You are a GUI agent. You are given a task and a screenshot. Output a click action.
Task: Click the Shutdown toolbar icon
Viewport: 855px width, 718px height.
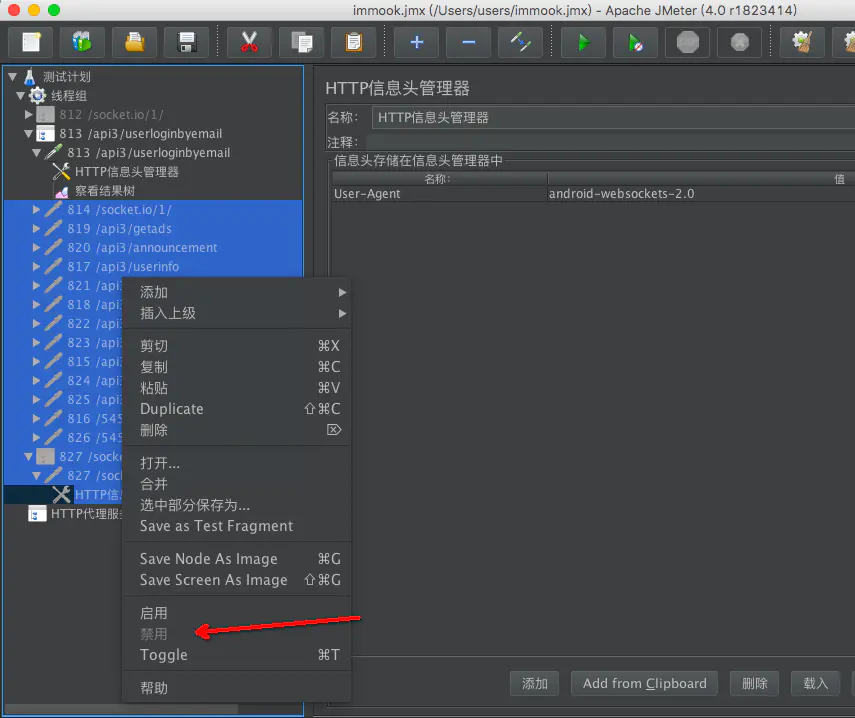pyautogui.click(x=739, y=42)
